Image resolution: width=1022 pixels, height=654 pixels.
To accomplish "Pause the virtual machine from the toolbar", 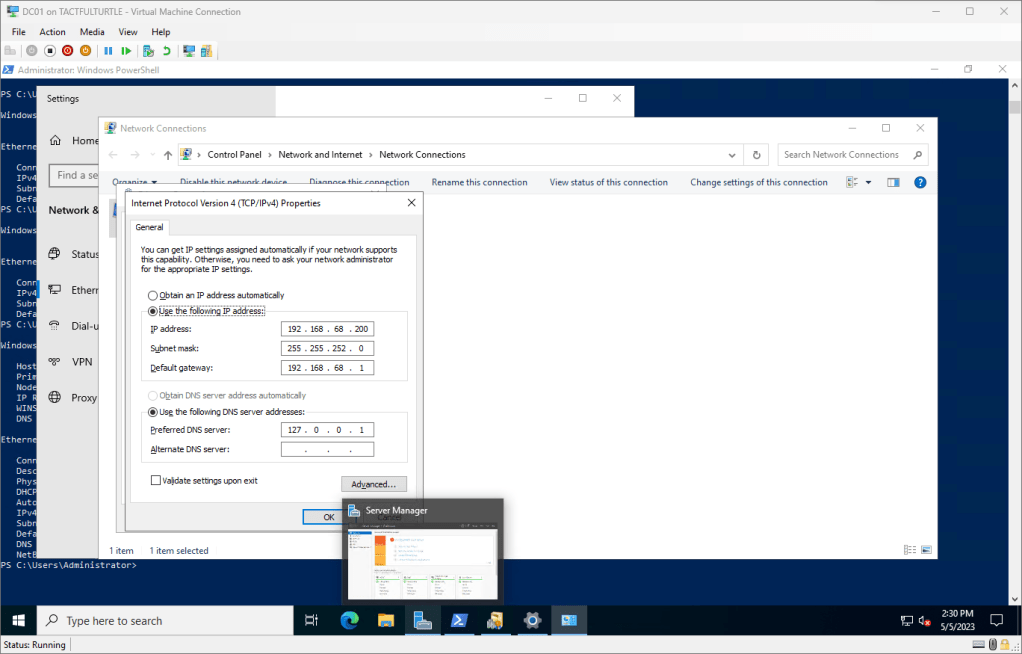I will tap(108, 51).
